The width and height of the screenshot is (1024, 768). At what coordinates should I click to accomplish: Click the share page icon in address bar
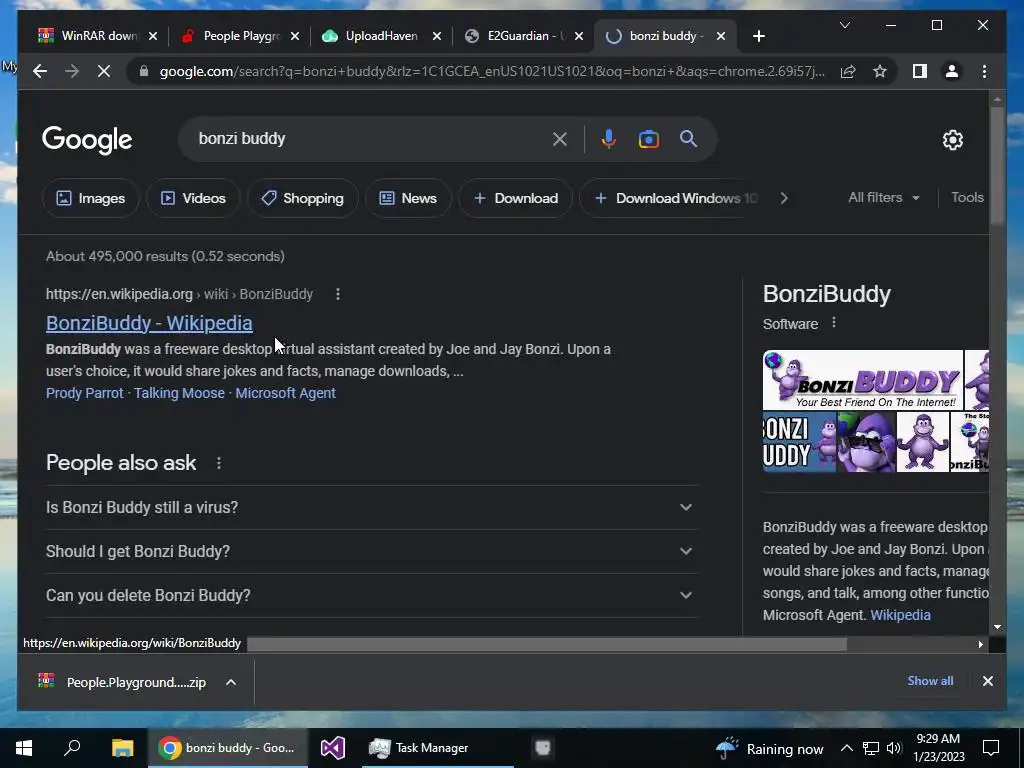tap(848, 71)
